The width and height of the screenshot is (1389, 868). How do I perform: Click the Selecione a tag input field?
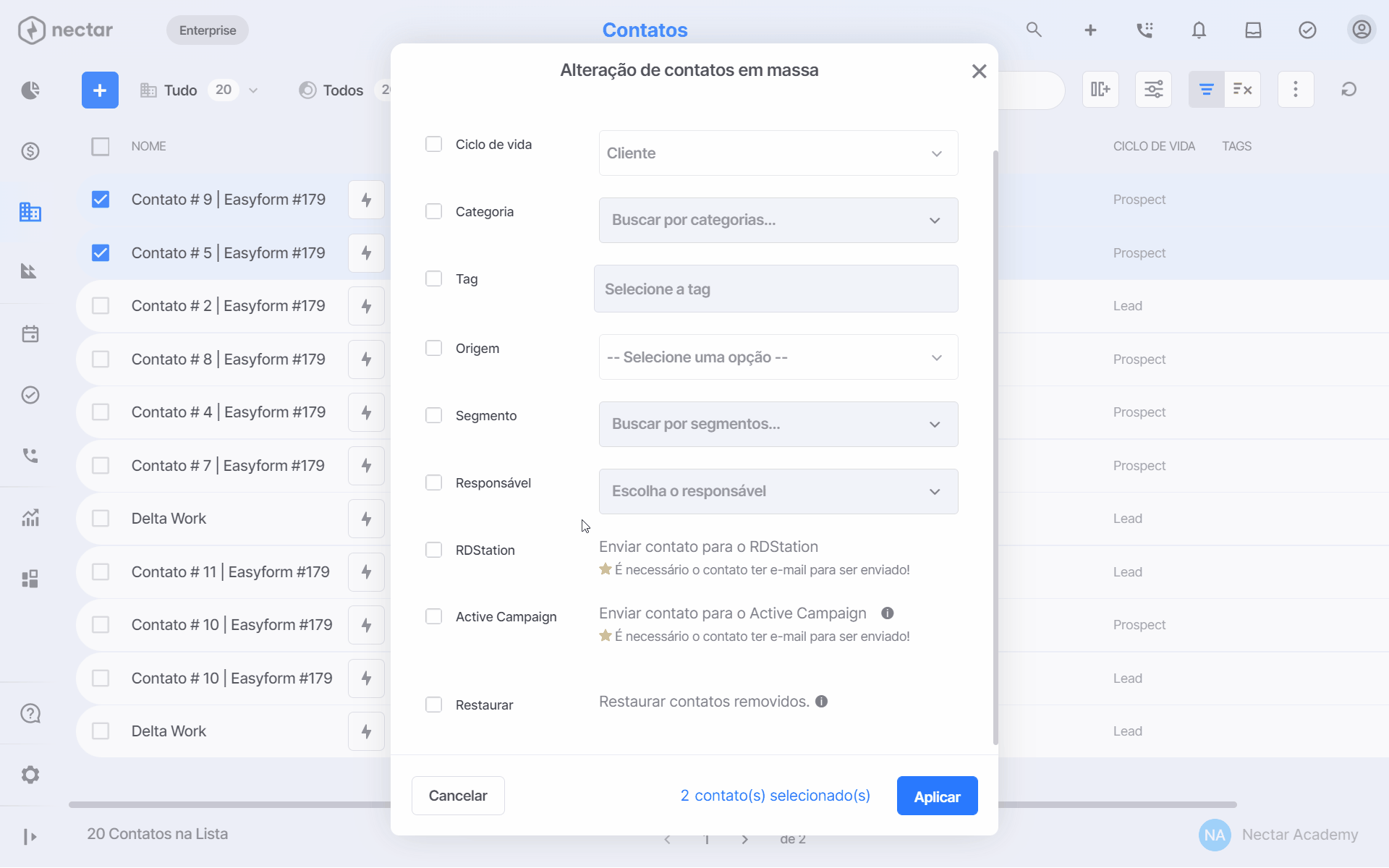click(x=776, y=289)
